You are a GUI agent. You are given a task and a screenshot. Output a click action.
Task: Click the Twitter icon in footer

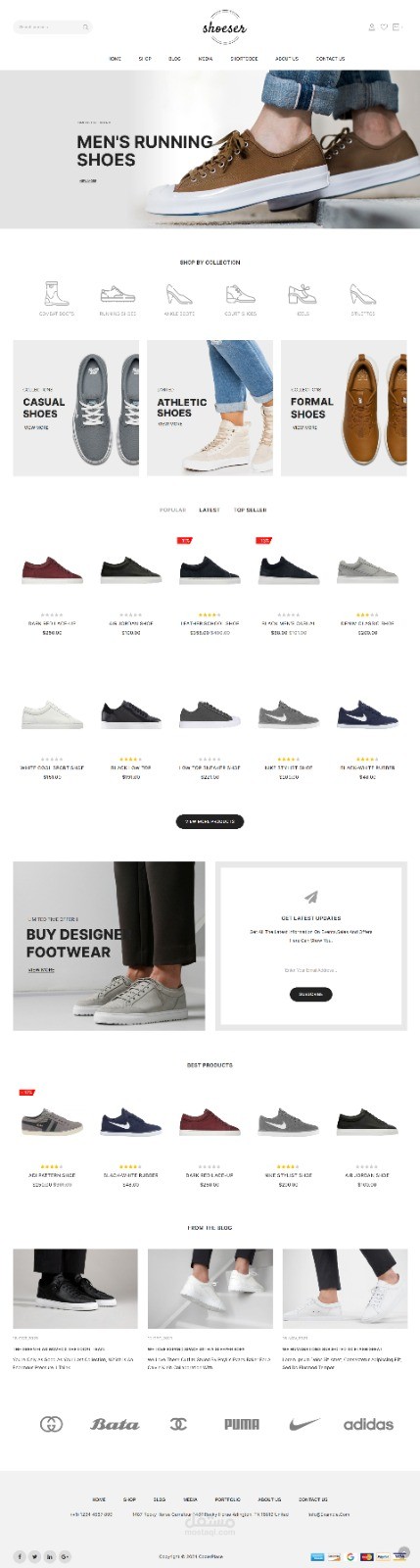coord(34,1556)
